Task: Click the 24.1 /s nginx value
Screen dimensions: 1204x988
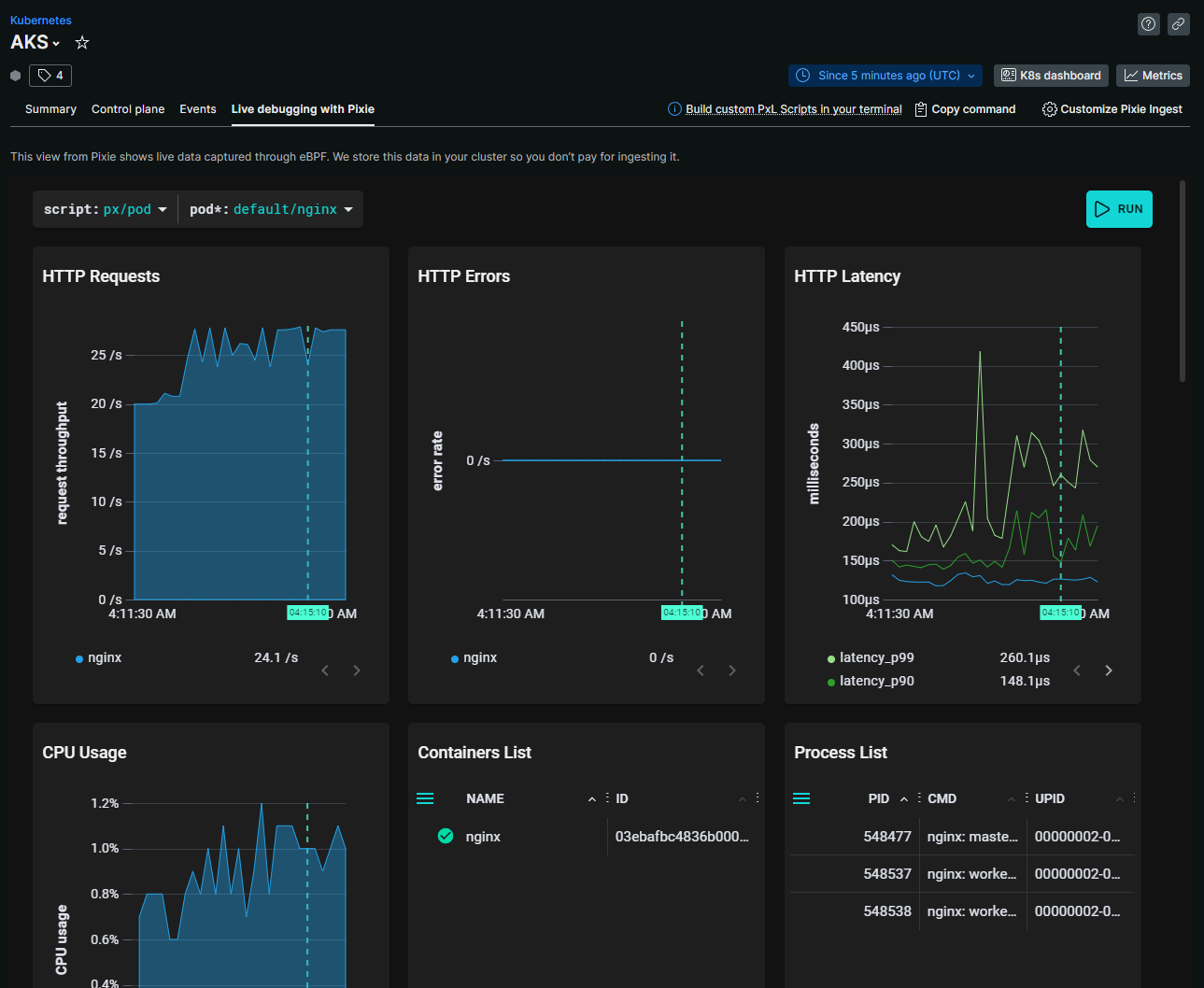Action: [x=276, y=657]
